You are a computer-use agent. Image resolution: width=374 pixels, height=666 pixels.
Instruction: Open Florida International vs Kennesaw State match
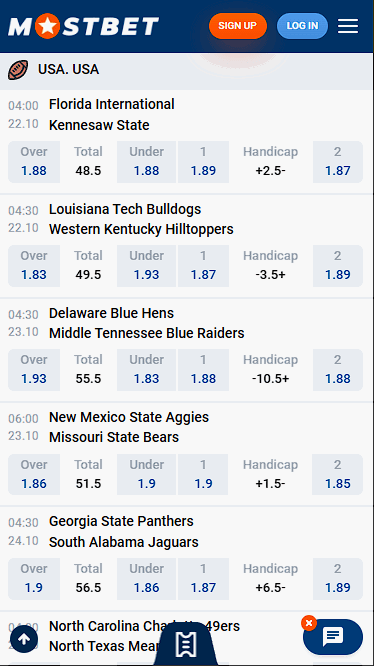(x=112, y=115)
